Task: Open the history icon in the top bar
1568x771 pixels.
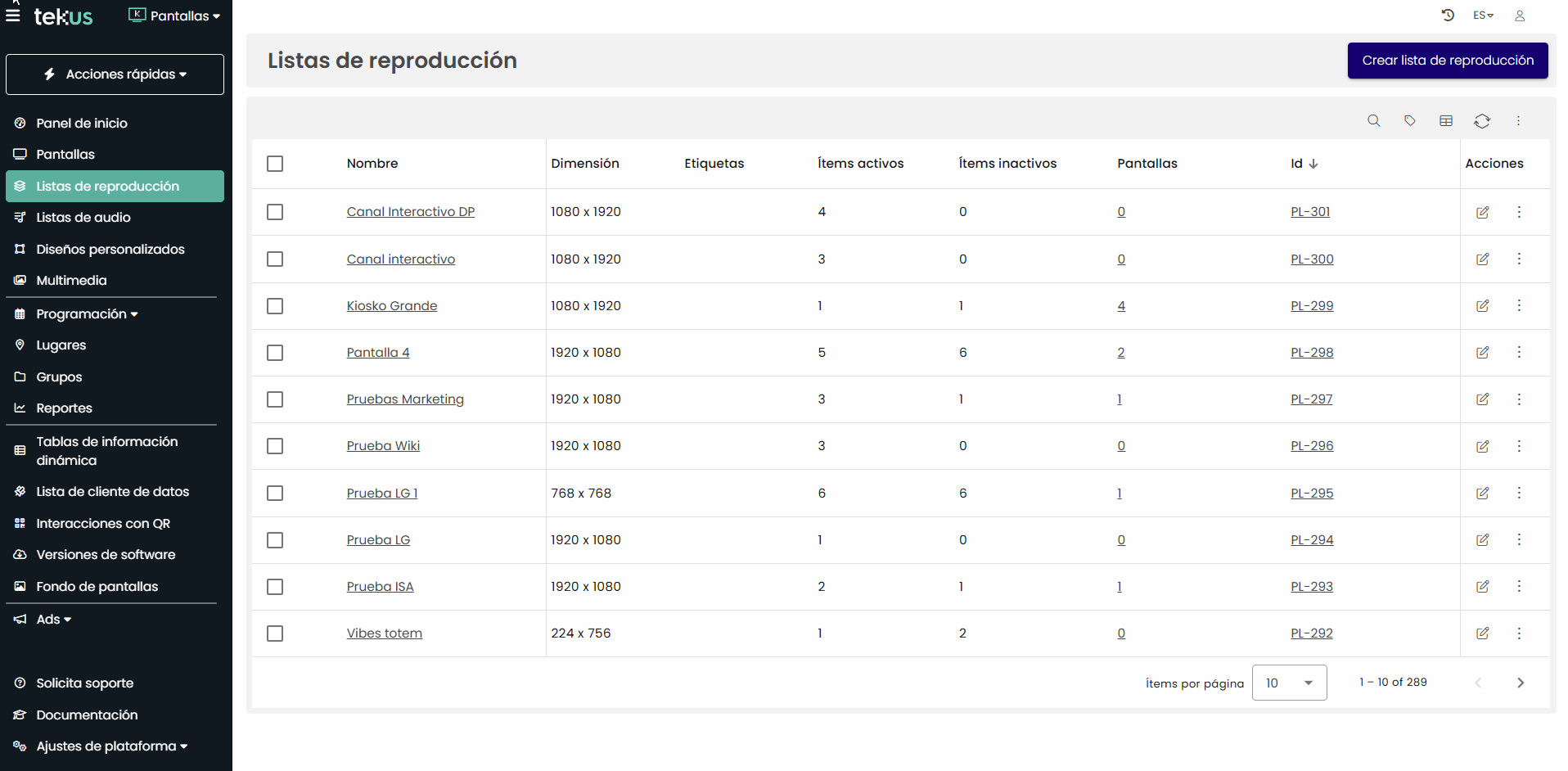Action: point(1448,15)
